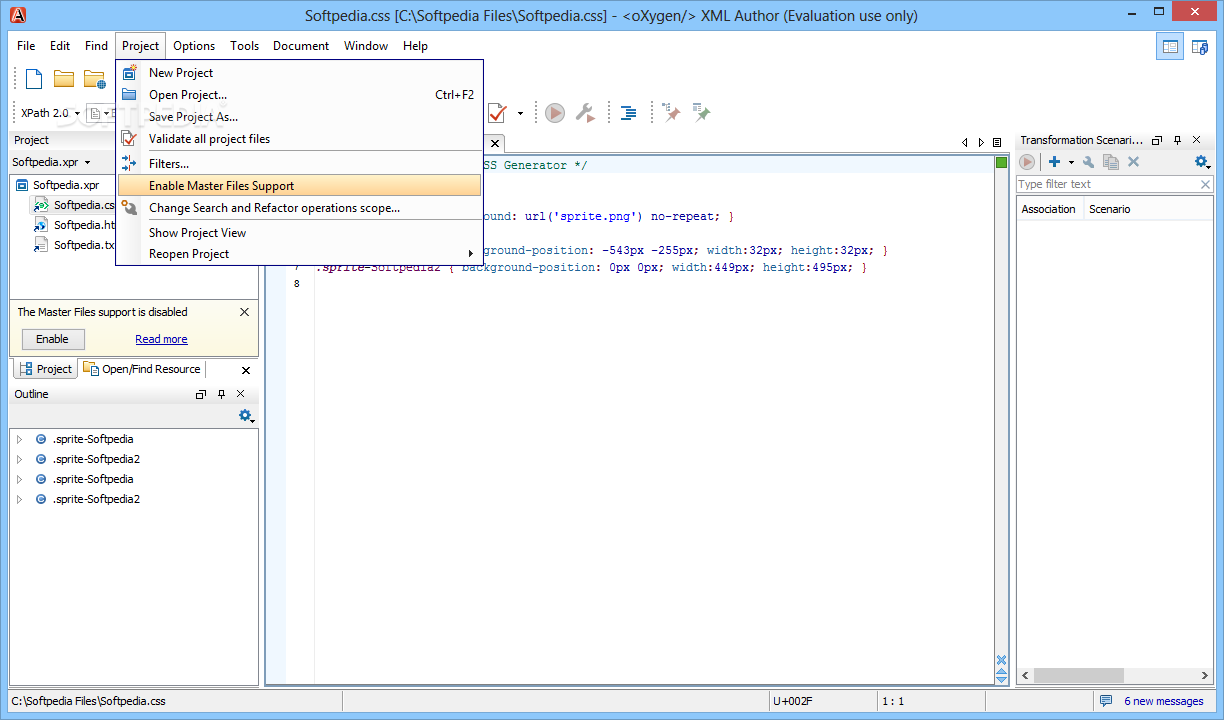
Task: Choose Change Search and Refactor operations scope...
Action: 299,208
